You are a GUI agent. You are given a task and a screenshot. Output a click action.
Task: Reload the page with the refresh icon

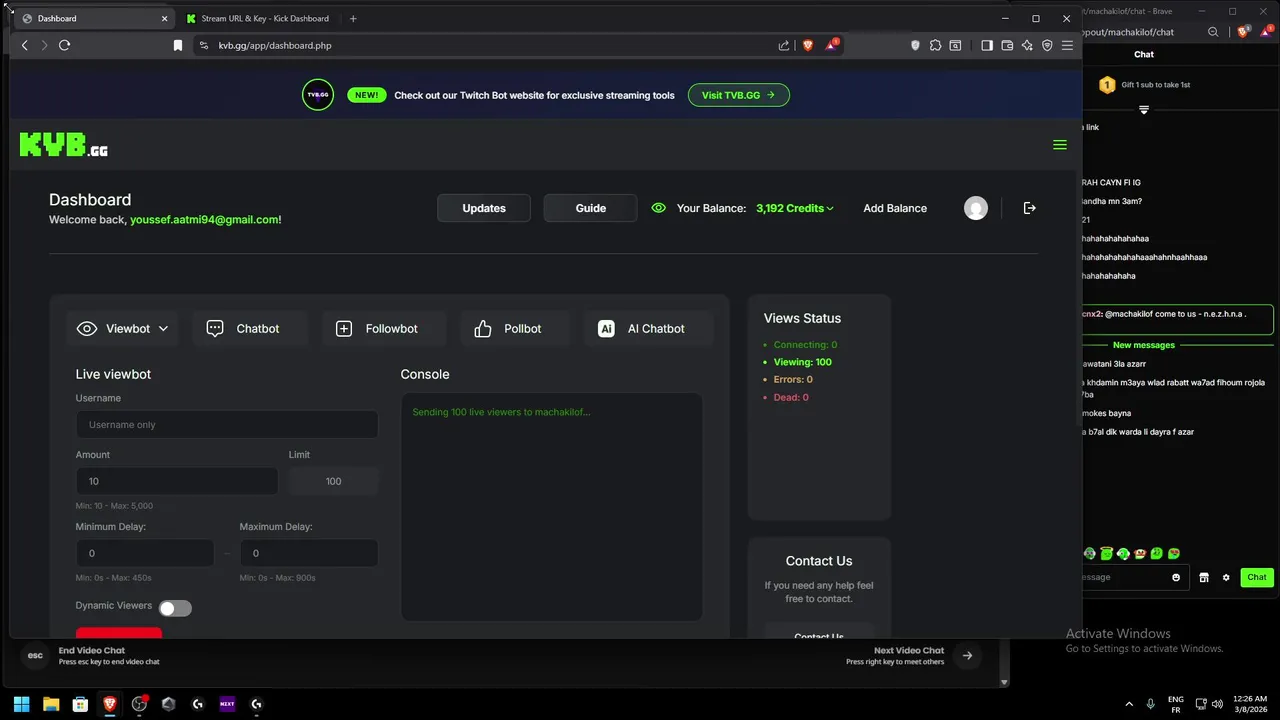point(64,45)
